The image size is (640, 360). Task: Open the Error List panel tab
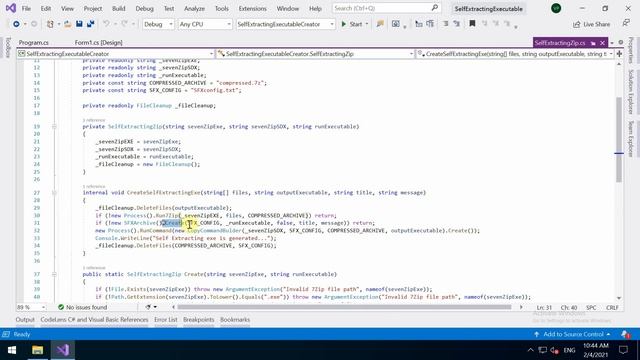click(x=166, y=320)
